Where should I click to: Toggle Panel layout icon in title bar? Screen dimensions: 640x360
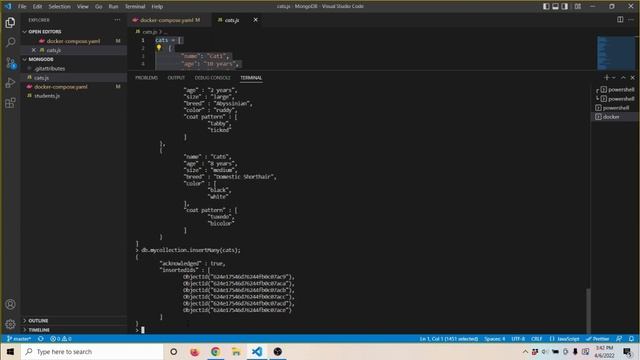click(x=556, y=7)
